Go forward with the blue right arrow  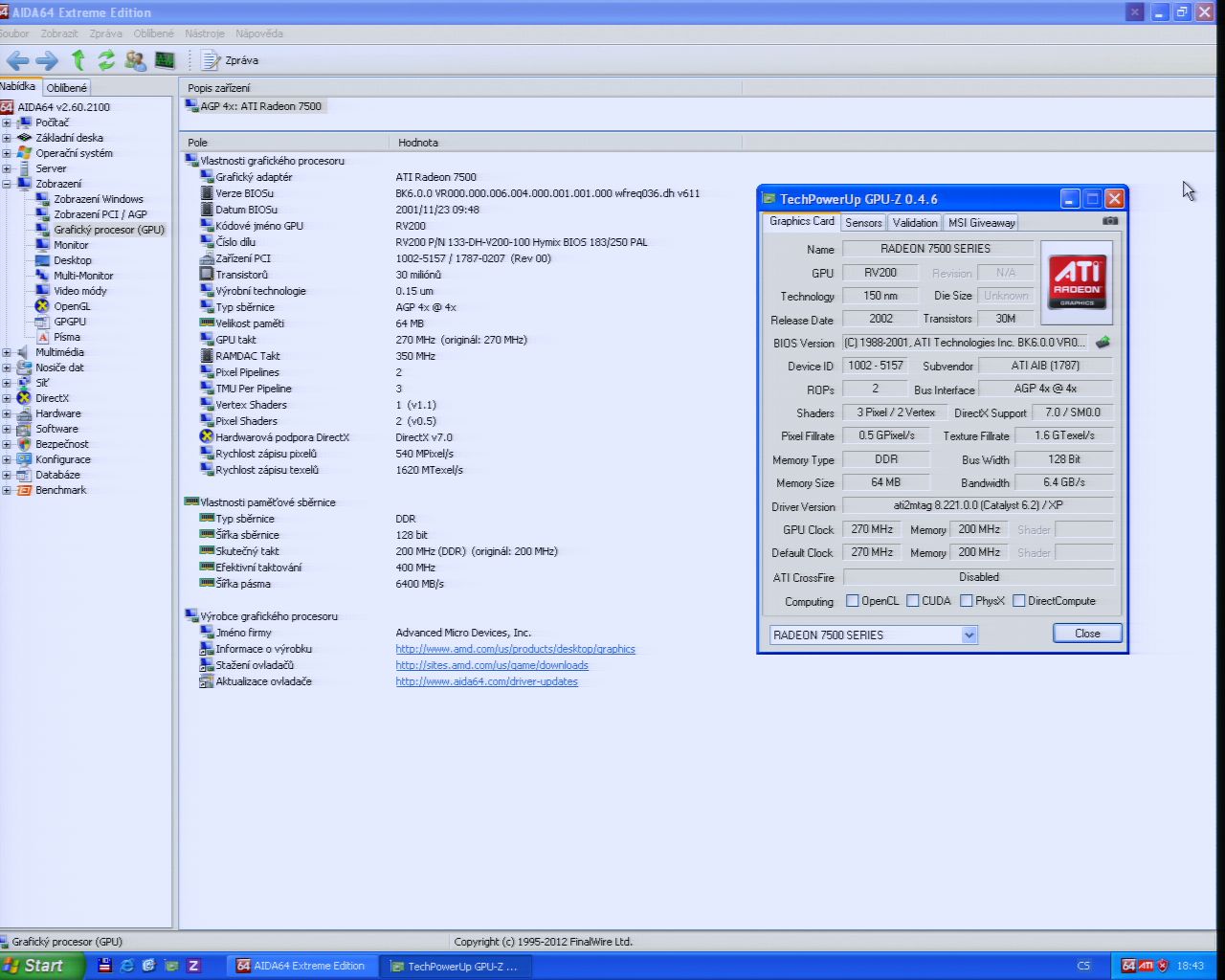click(x=47, y=60)
